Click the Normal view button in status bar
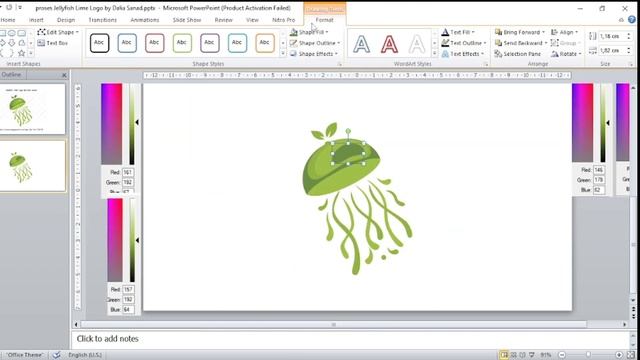This screenshot has width=640, height=360. (504, 355)
